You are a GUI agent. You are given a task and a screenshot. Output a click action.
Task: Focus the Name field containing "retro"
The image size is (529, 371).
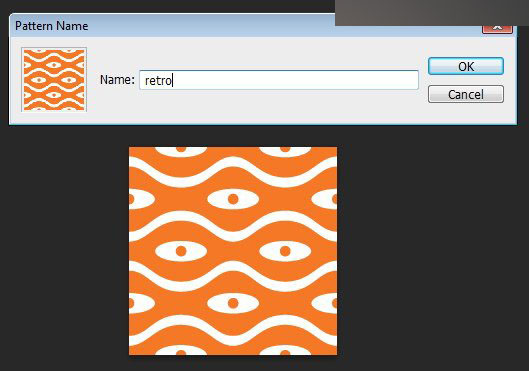coord(279,80)
